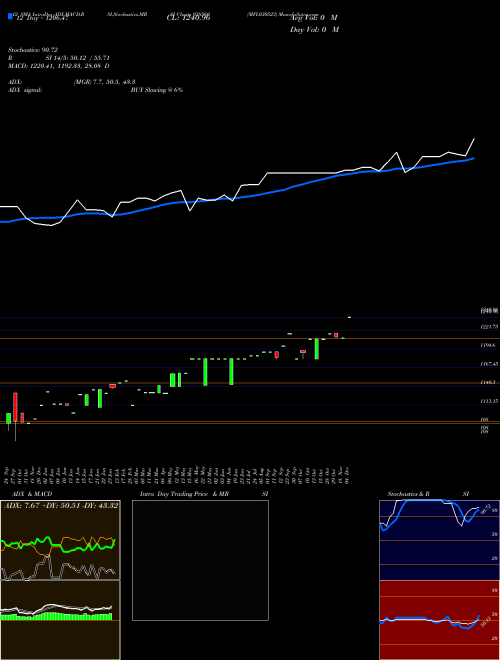Click the 1221.75 price axis label
The width and height of the screenshot is (500, 660).
[489, 327]
